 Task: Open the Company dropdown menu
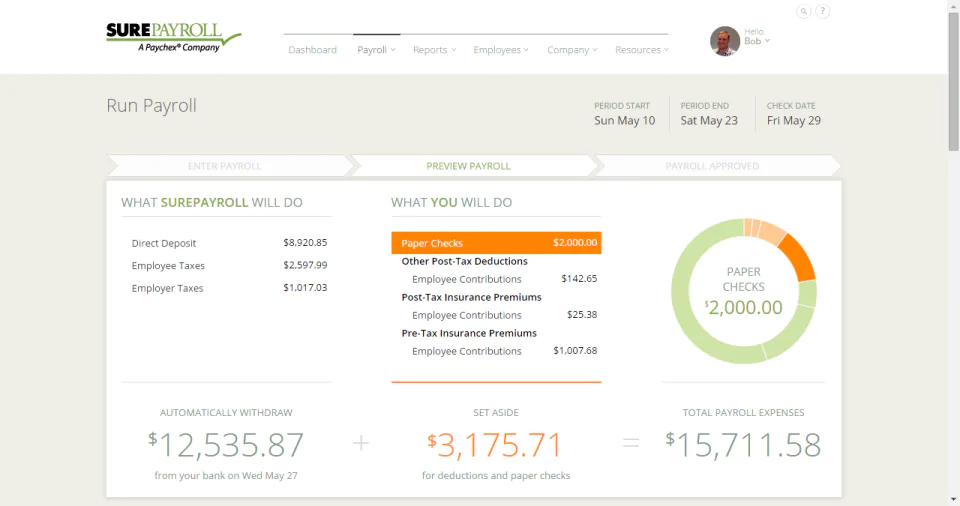click(x=572, y=50)
